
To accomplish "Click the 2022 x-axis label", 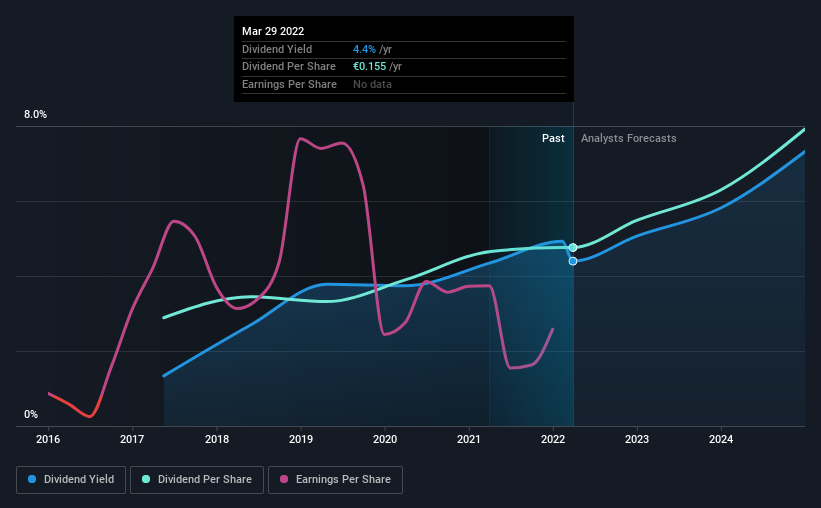I will click(x=553, y=439).
